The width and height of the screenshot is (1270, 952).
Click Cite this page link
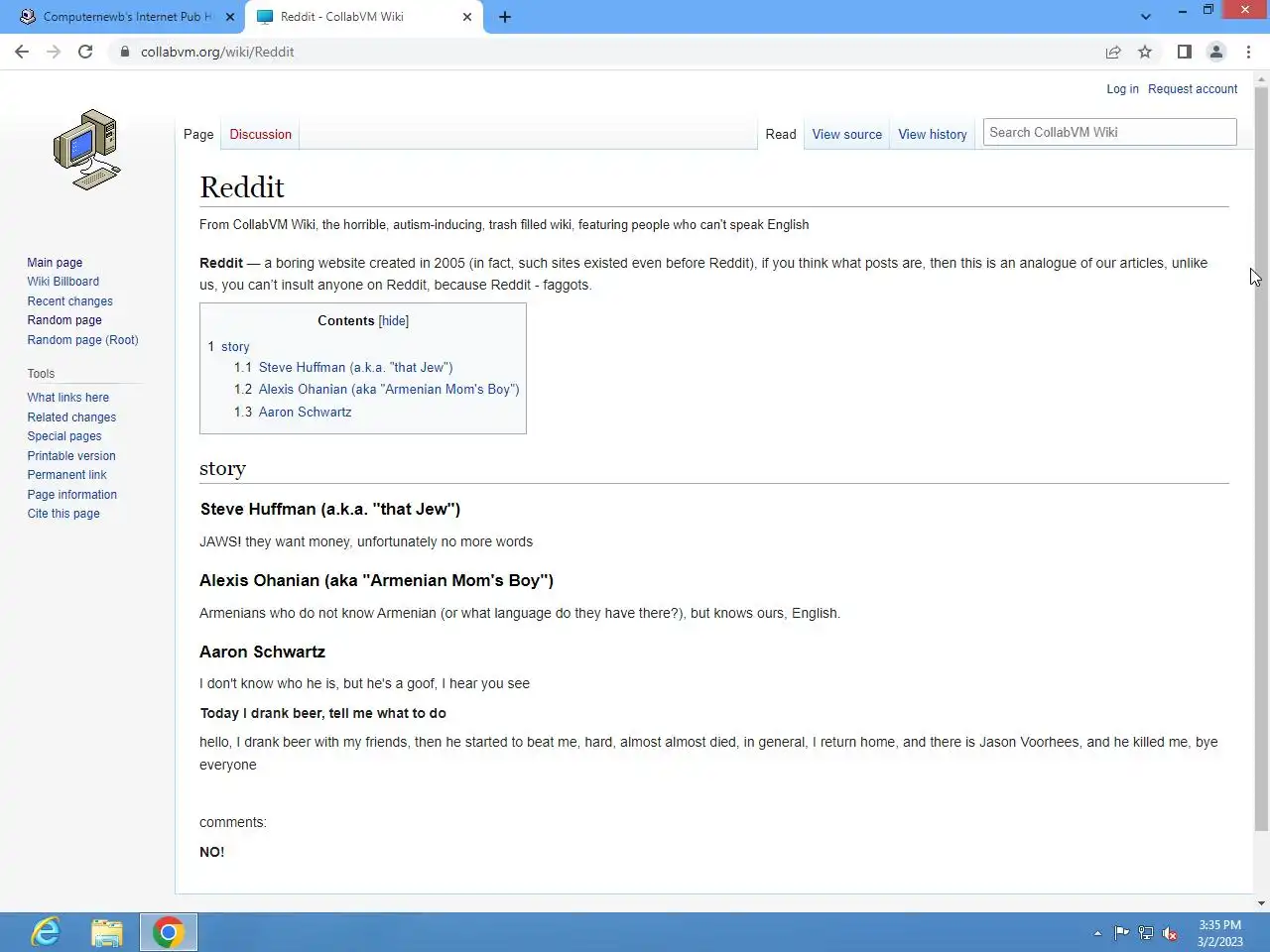(63, 514)
